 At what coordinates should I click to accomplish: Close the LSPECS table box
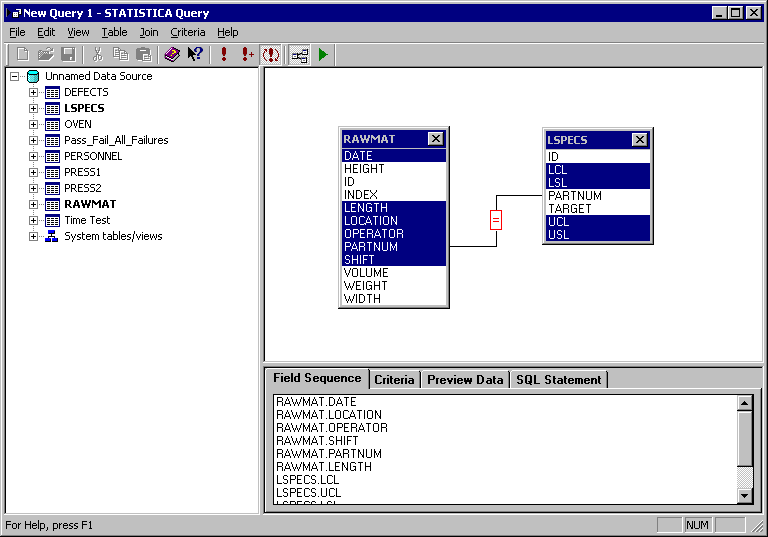(x=639, y=140)
